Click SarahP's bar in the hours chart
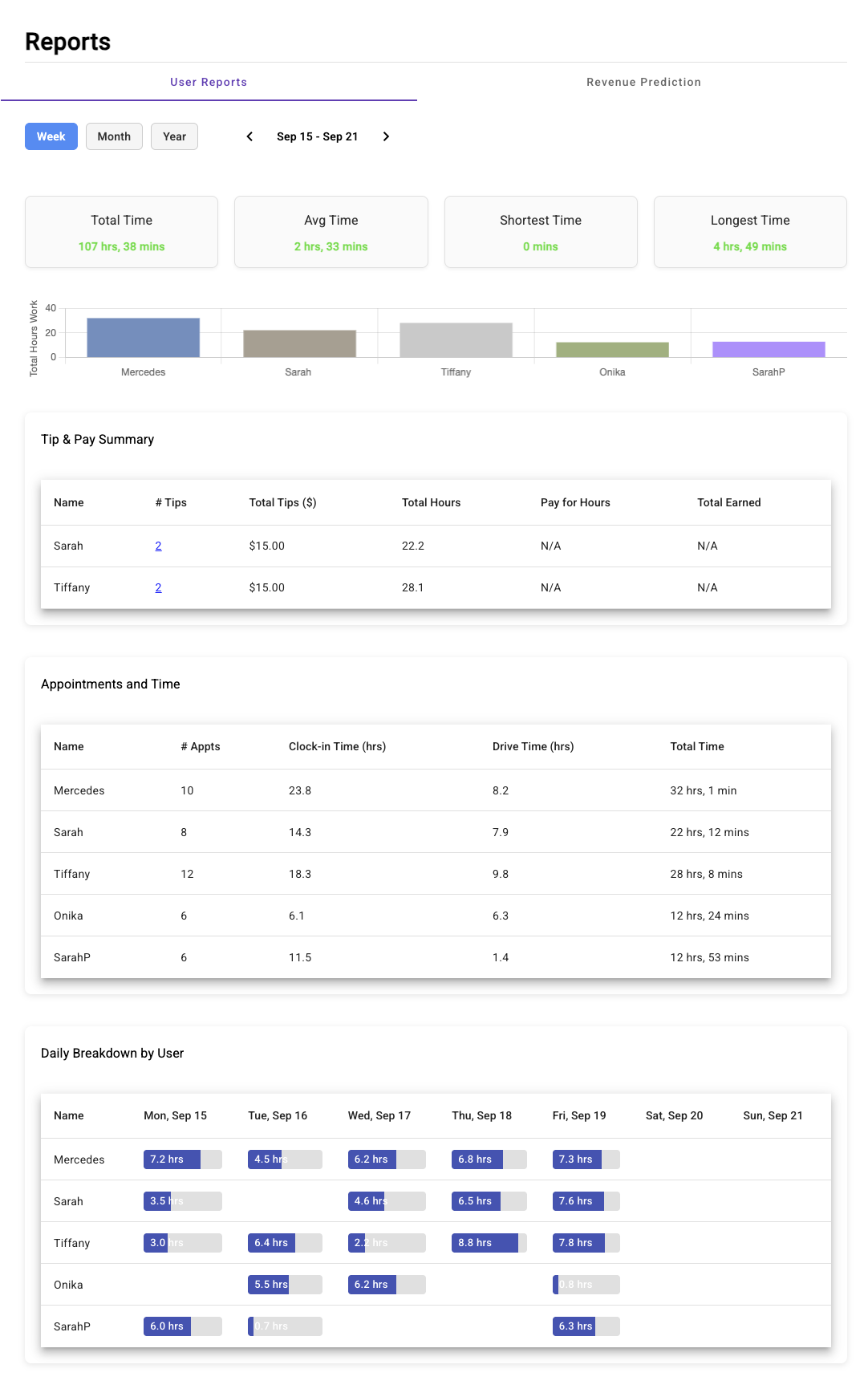This screenshot has width=868, height=1393. point(769,349)
